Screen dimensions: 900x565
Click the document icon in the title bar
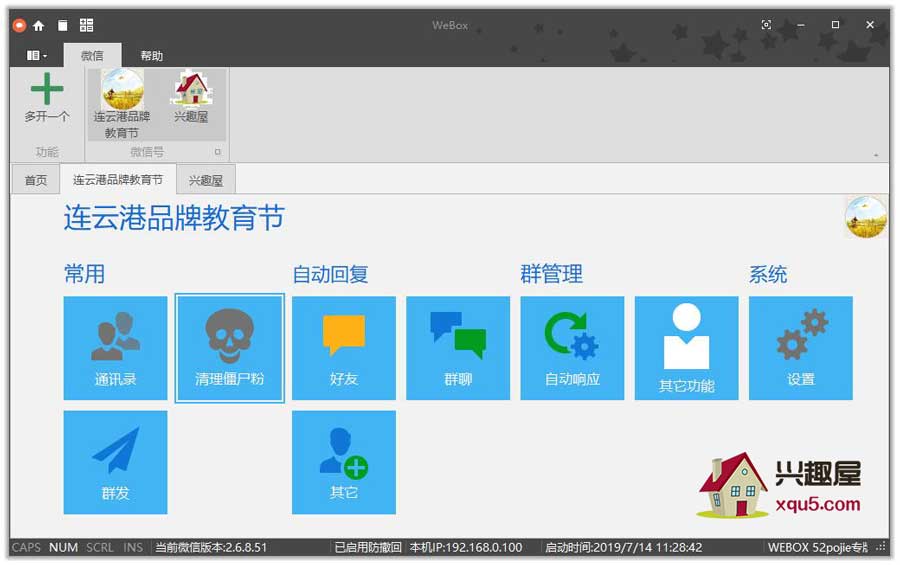click(x=63, y=25)
